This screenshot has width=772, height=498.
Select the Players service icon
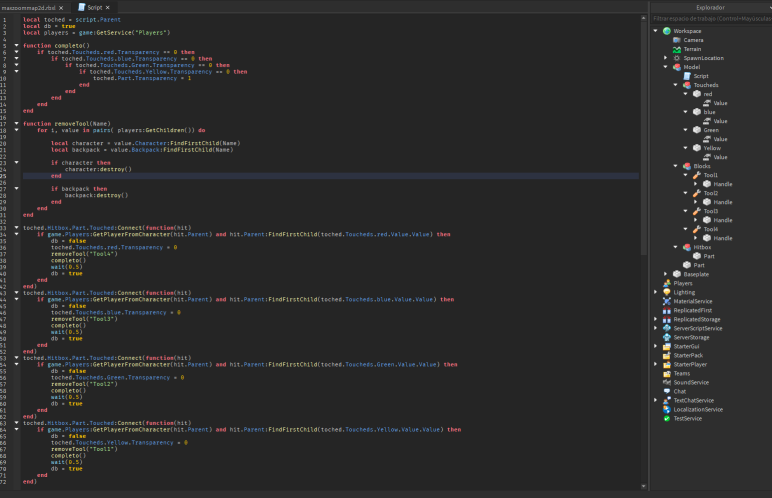click(x=666, y=283)
